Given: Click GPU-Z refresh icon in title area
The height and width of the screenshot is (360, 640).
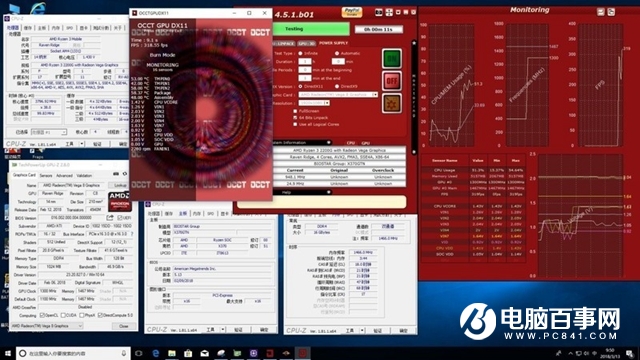Looking at the screenshot, I should tap(124, 174).
